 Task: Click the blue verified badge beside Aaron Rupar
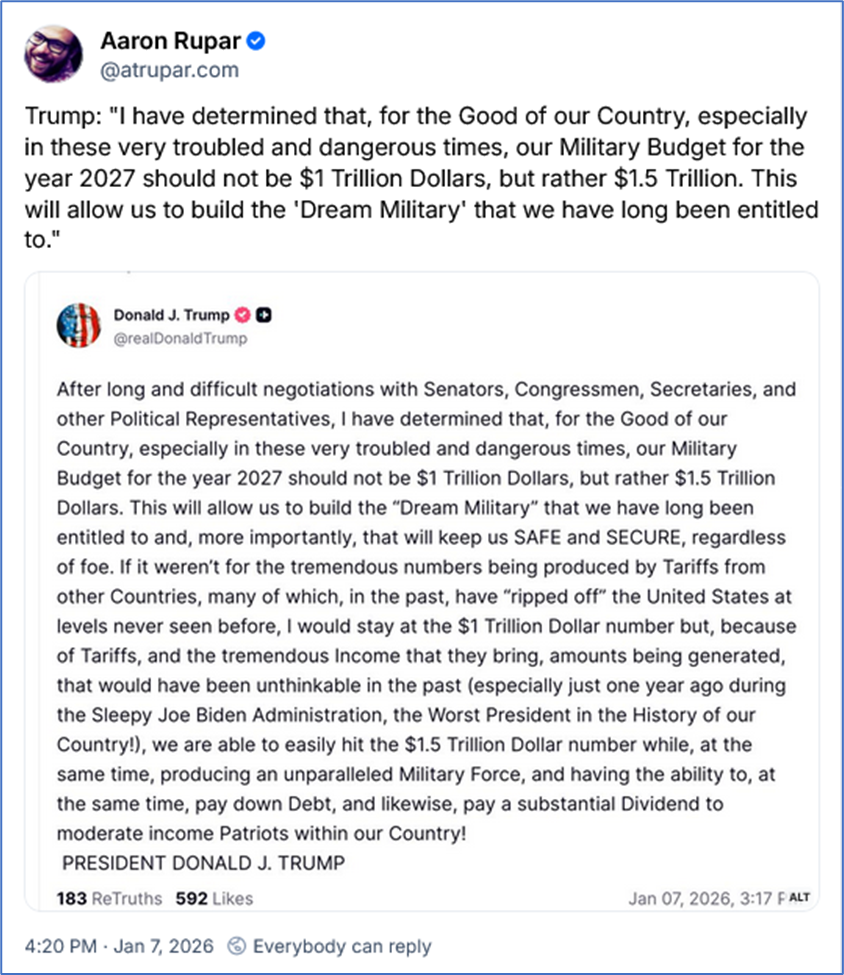point(258,42)
